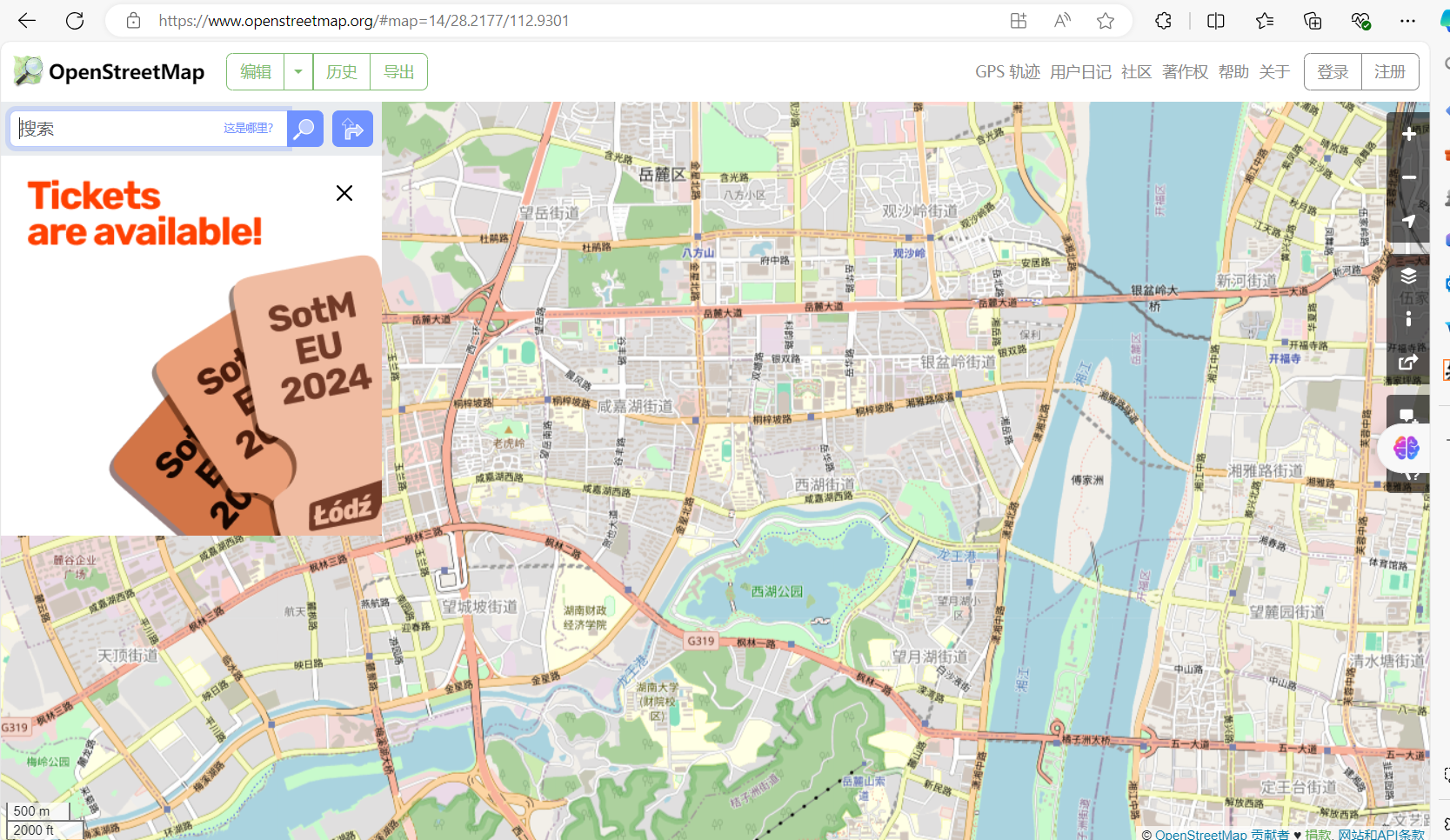Close the SotM EU tickets banner
The height and width of the screenshot is (840, 1450).
(344, 193)
